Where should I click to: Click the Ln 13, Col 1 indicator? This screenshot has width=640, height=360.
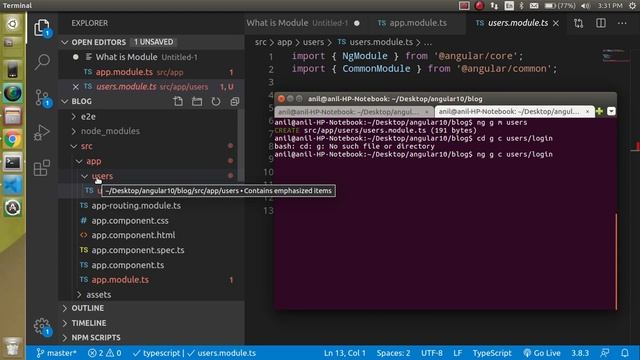click(x=344, y=353)
